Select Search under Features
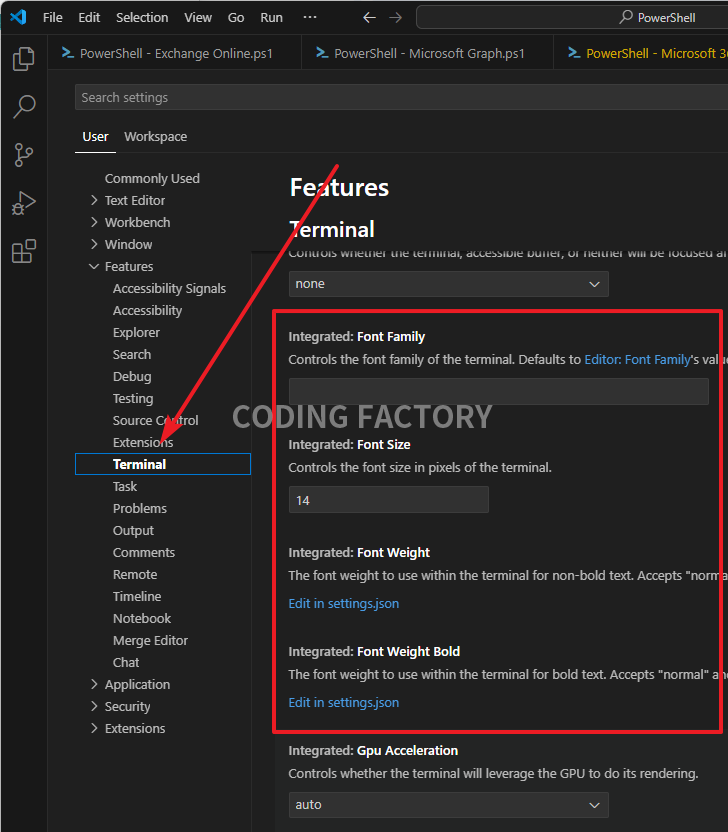The height and width of the screenshot is (832, 728). 132,354
